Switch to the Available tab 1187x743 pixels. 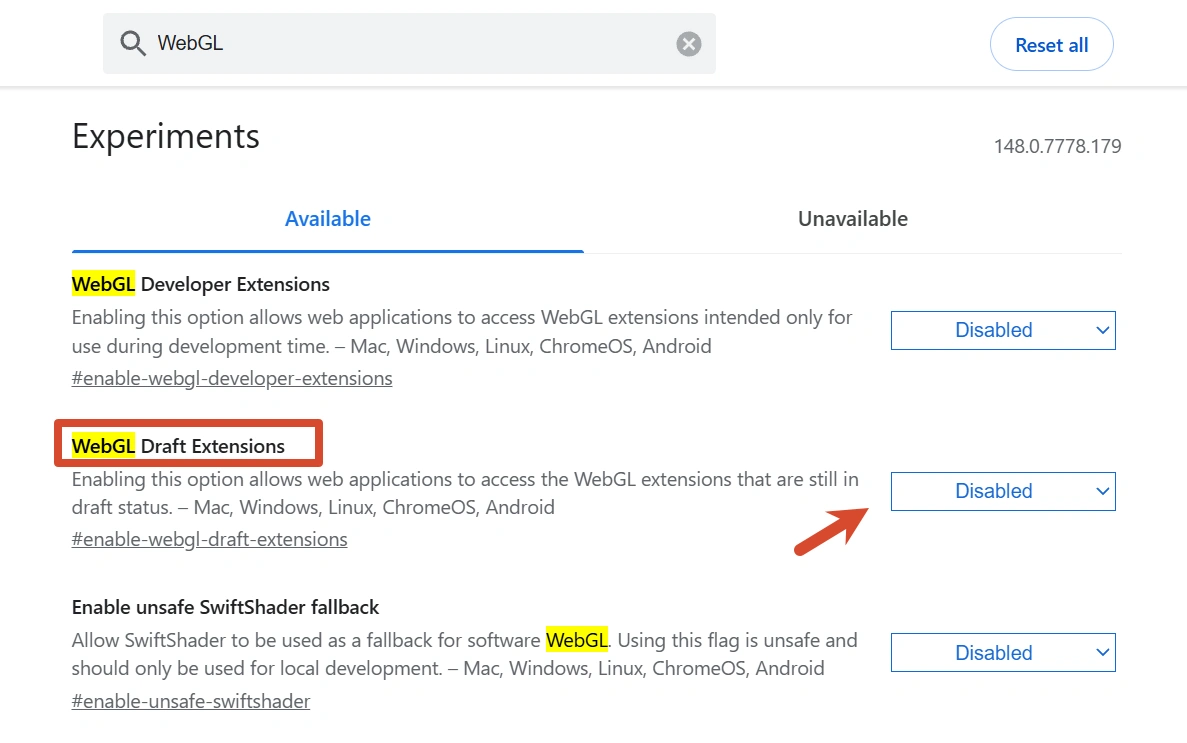pyautogui.click(x=328, y=219)
